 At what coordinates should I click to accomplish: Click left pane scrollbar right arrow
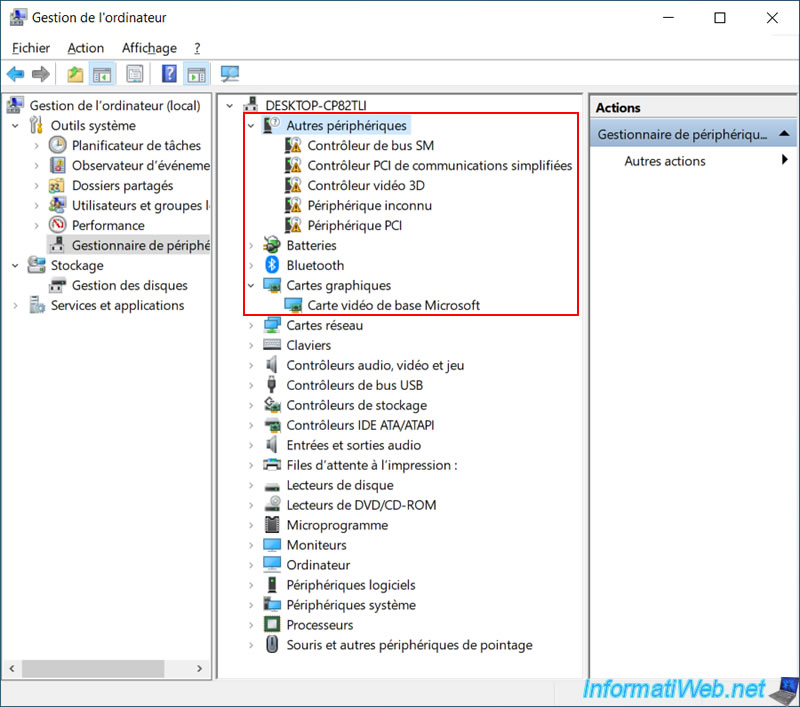199,668
